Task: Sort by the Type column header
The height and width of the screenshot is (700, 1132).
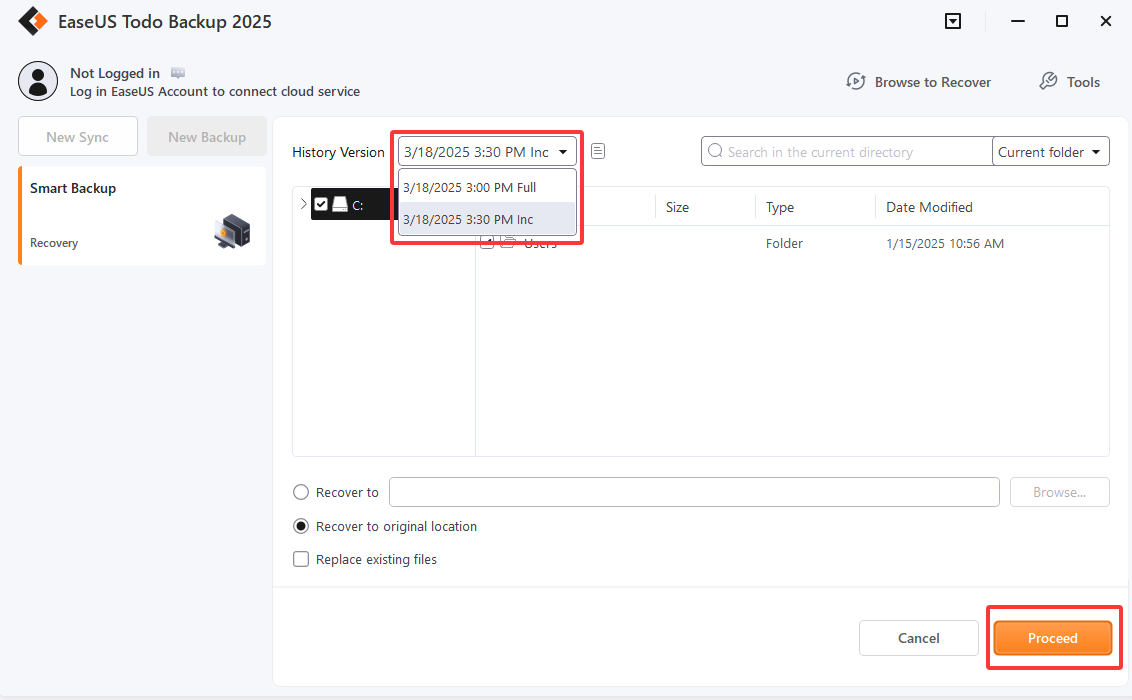Action: pos(780,207)
